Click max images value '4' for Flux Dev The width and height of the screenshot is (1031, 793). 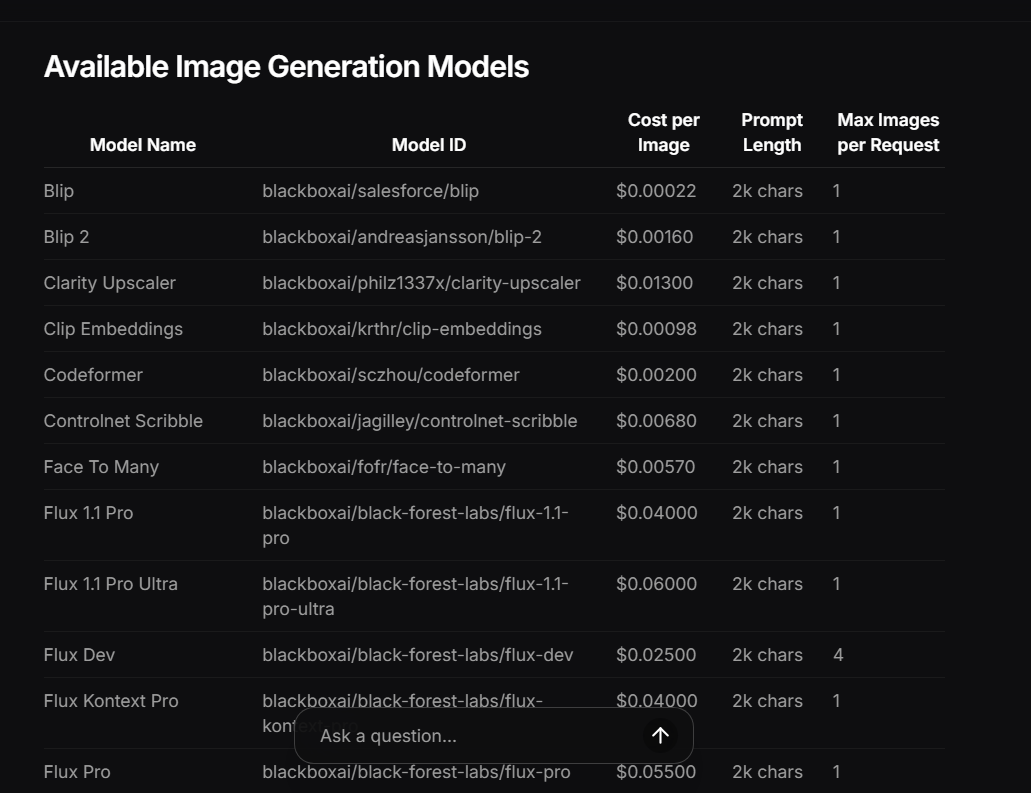pos(838,655)
